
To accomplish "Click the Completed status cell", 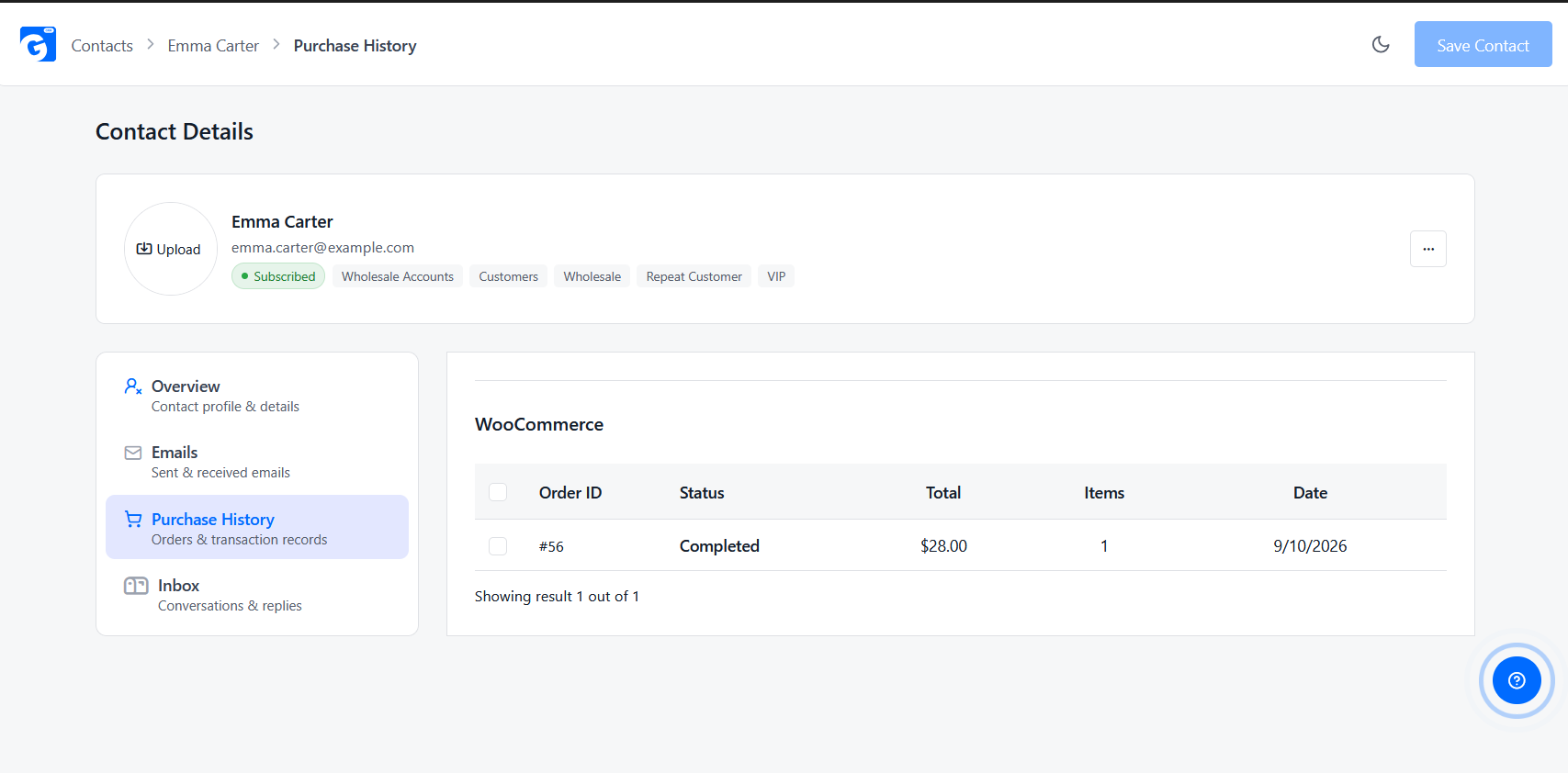I will (719, 546).
